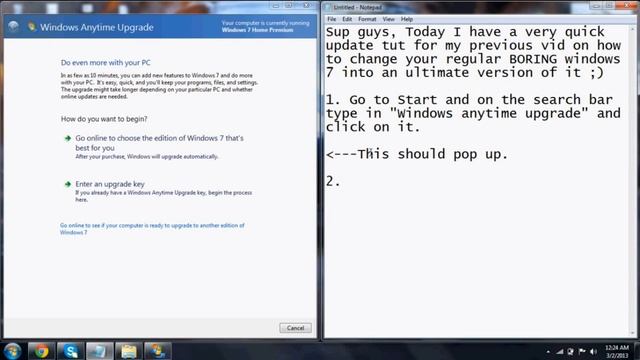Click 'This should pop up.' line in Notepad
Image resolution: width=640 pixels, height=360 pixels.
point(417,154)
